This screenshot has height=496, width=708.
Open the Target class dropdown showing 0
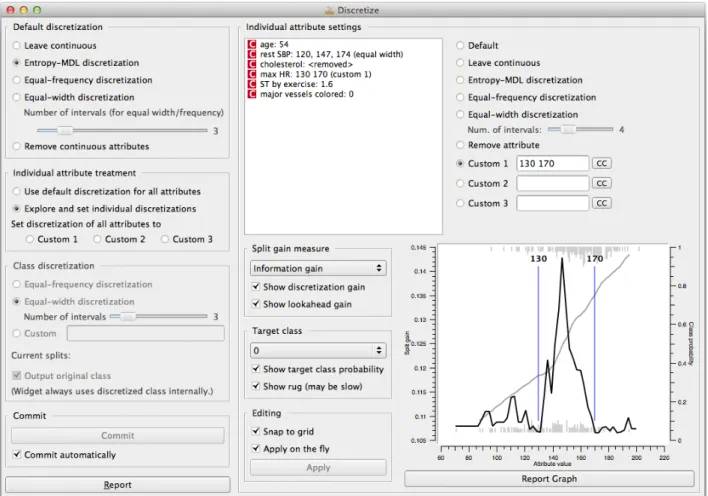[318, 351]
